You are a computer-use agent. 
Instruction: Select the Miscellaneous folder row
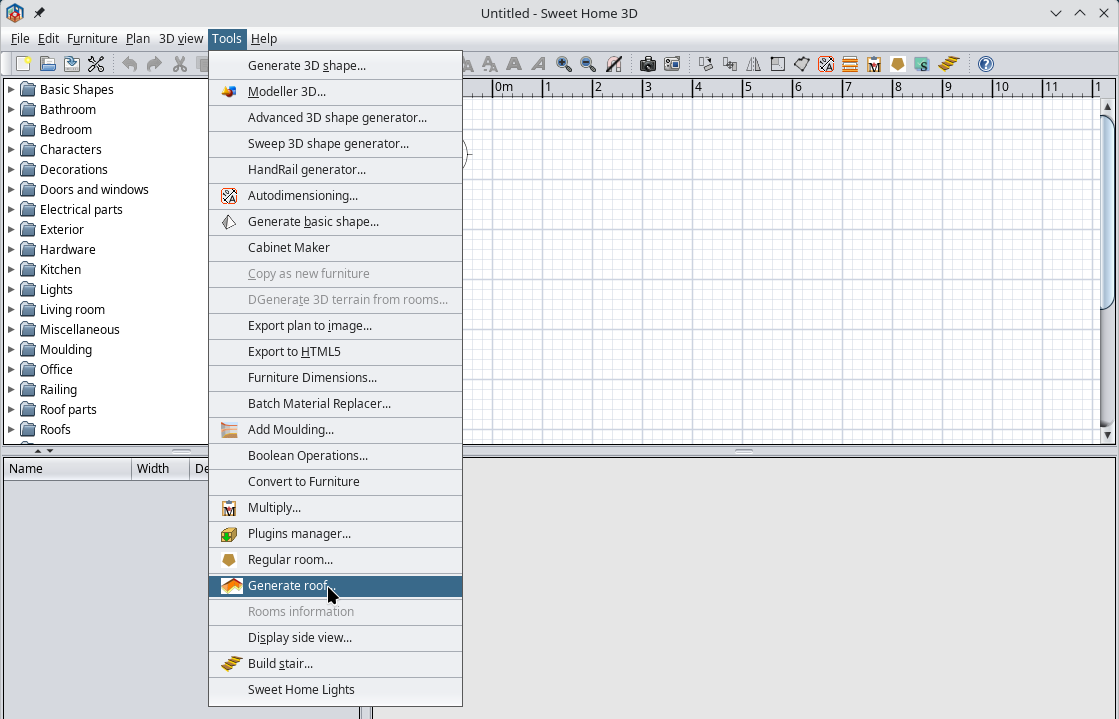coord(70,329)
